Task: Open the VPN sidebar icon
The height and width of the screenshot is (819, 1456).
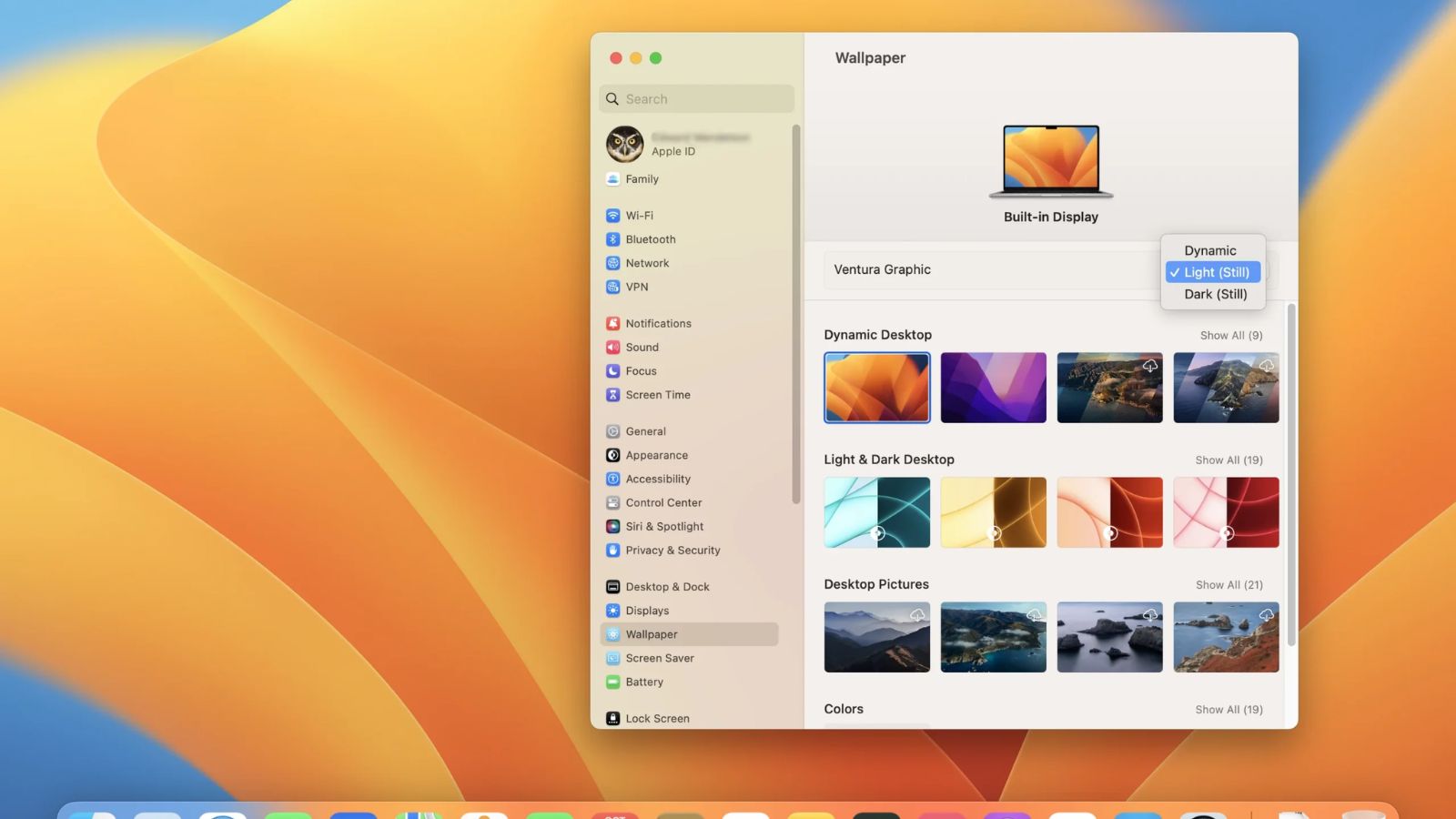Action: coord(613,287)
